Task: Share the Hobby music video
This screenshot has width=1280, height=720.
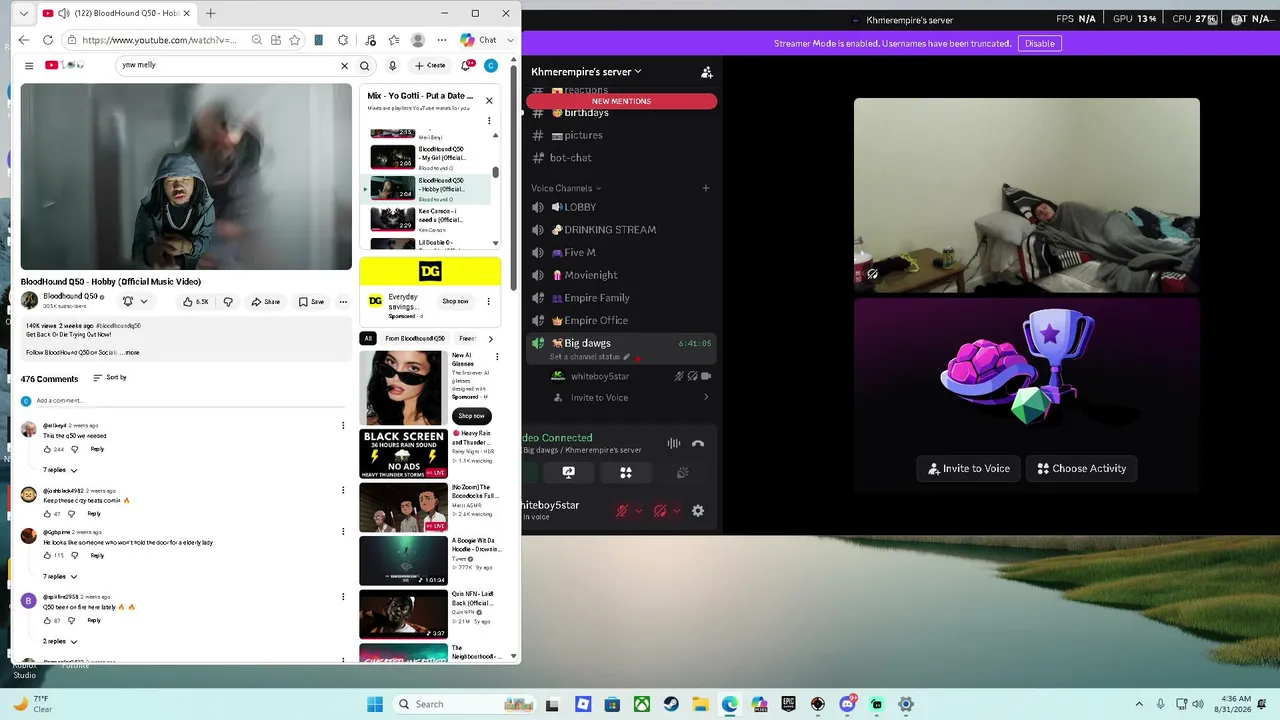Action: point(266,302)
